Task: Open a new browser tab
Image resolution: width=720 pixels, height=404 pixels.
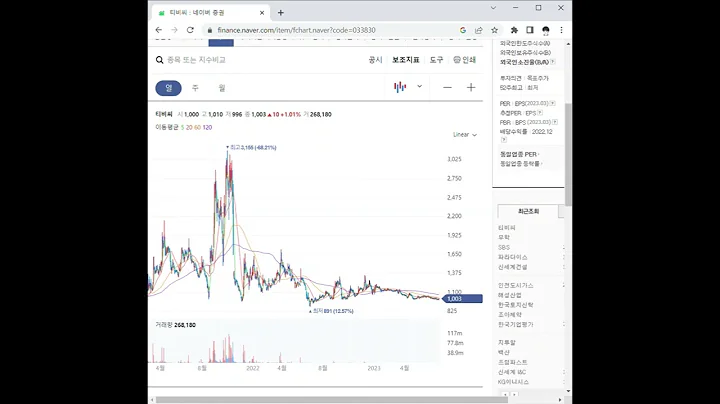Action: click(281, 13)
